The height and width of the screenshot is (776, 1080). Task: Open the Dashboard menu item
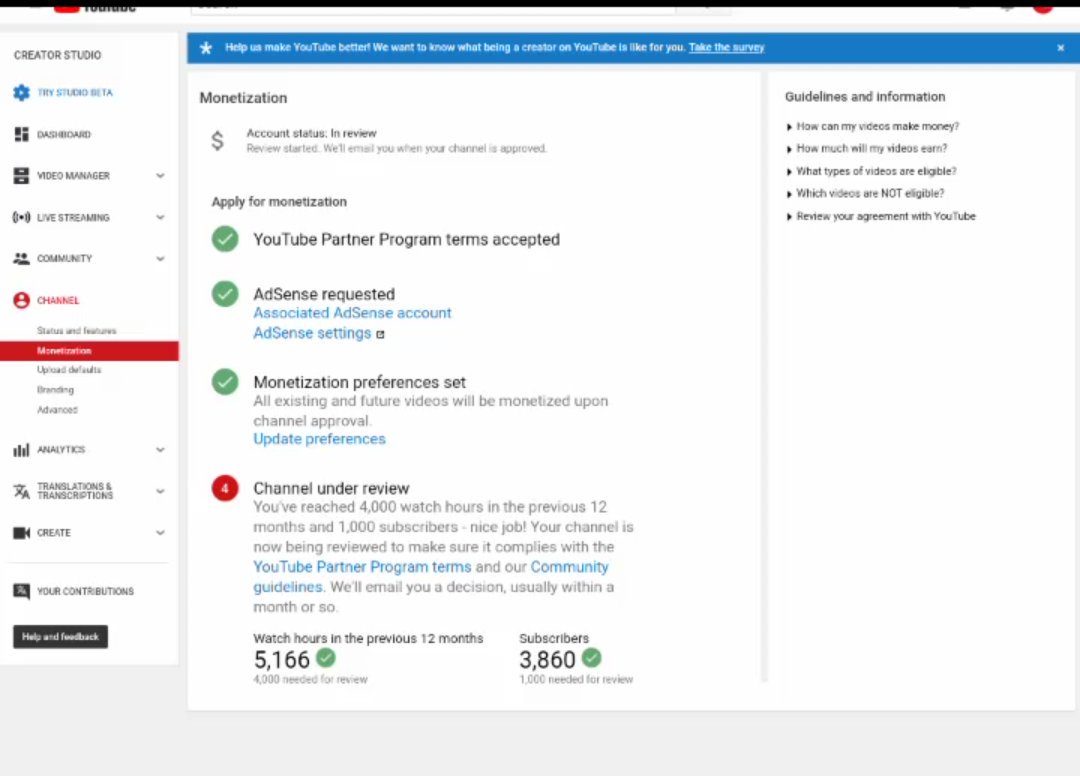64,134
